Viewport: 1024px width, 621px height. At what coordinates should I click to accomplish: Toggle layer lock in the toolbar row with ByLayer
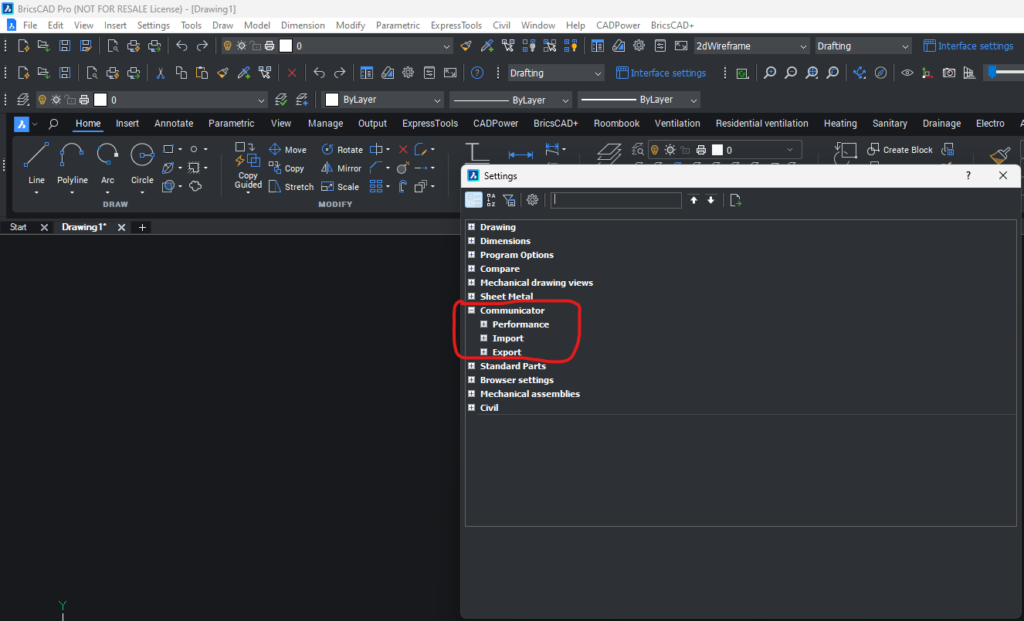[x=70, y=100]
